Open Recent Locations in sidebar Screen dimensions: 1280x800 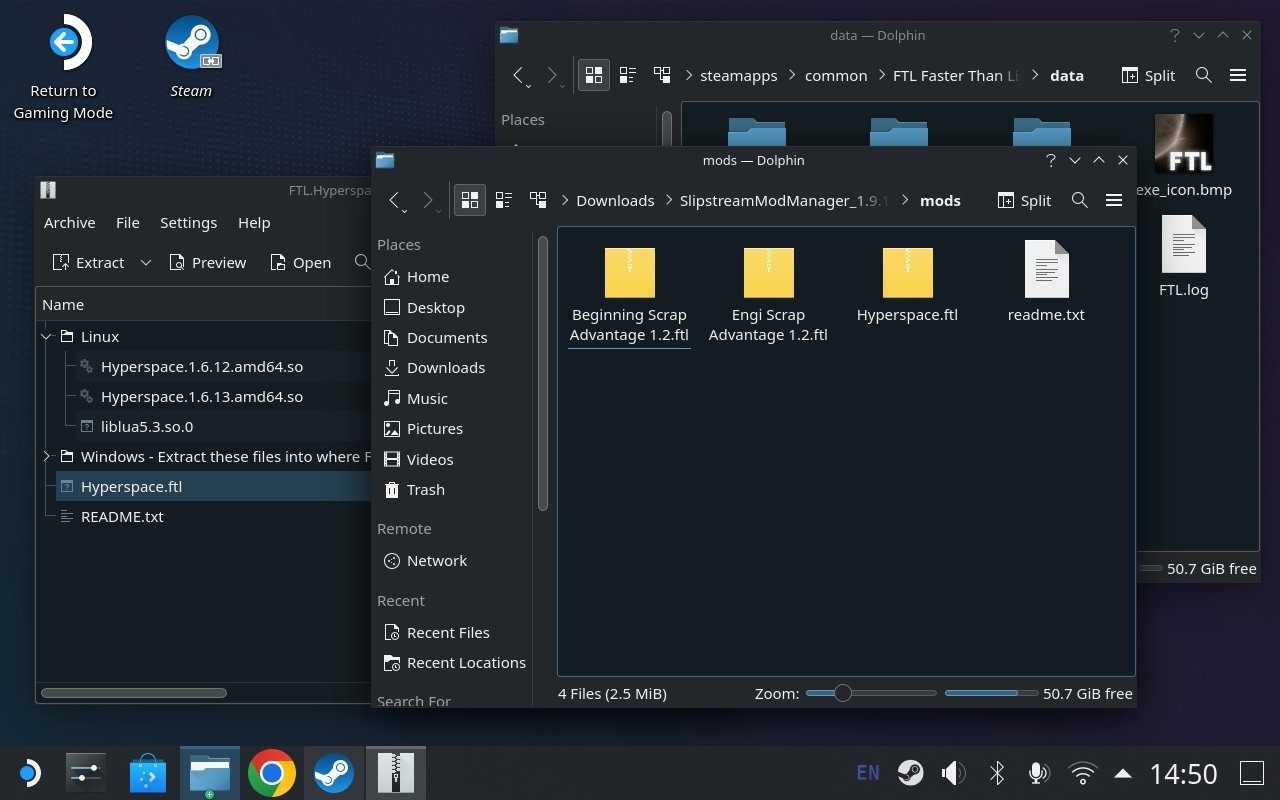click(455, 662)
